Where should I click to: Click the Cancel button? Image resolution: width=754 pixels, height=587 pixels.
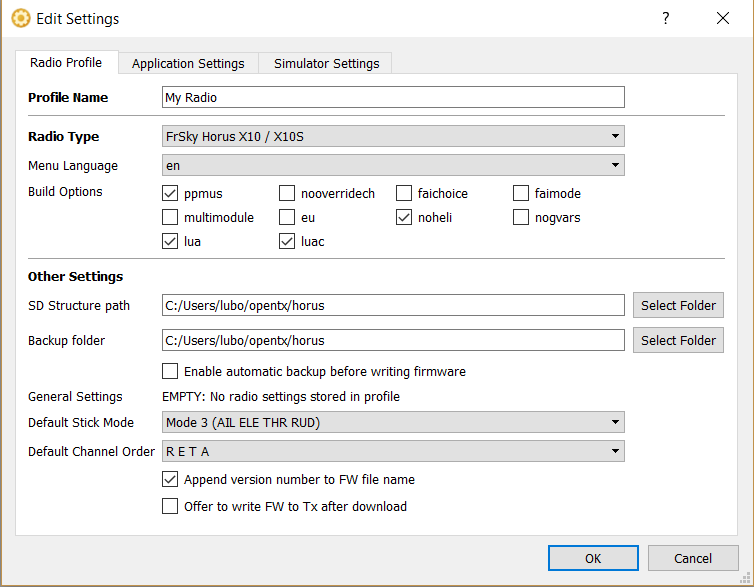[x=692, y=558]
